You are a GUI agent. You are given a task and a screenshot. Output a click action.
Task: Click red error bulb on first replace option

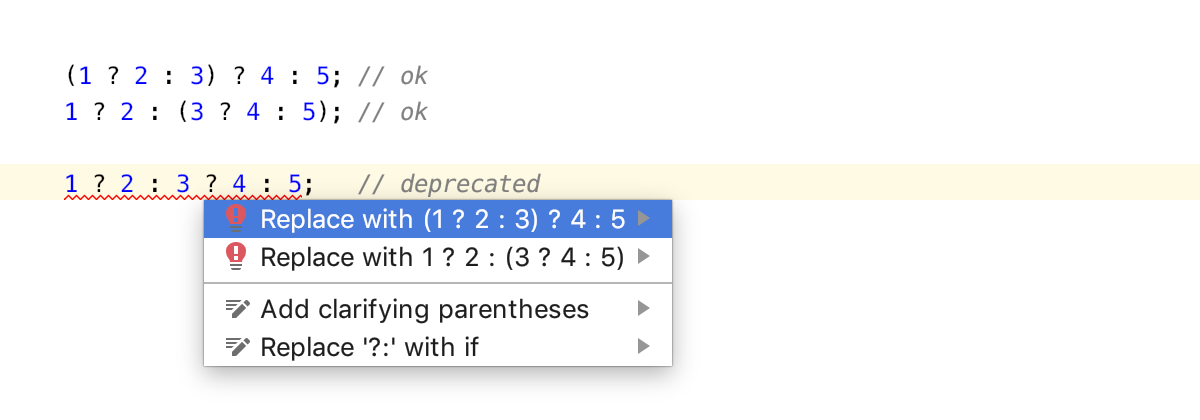(x=236, y=219)
